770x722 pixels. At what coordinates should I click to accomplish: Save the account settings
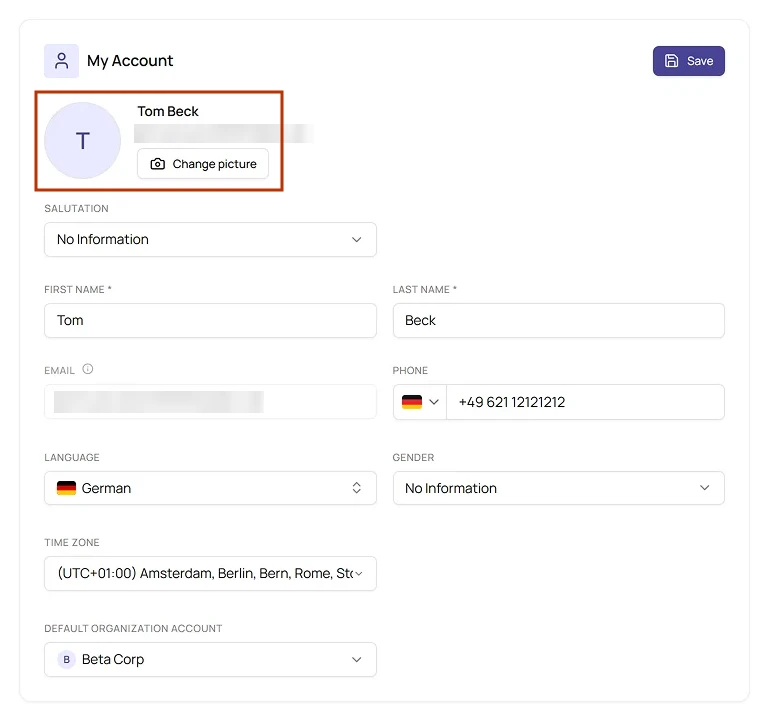688,61
